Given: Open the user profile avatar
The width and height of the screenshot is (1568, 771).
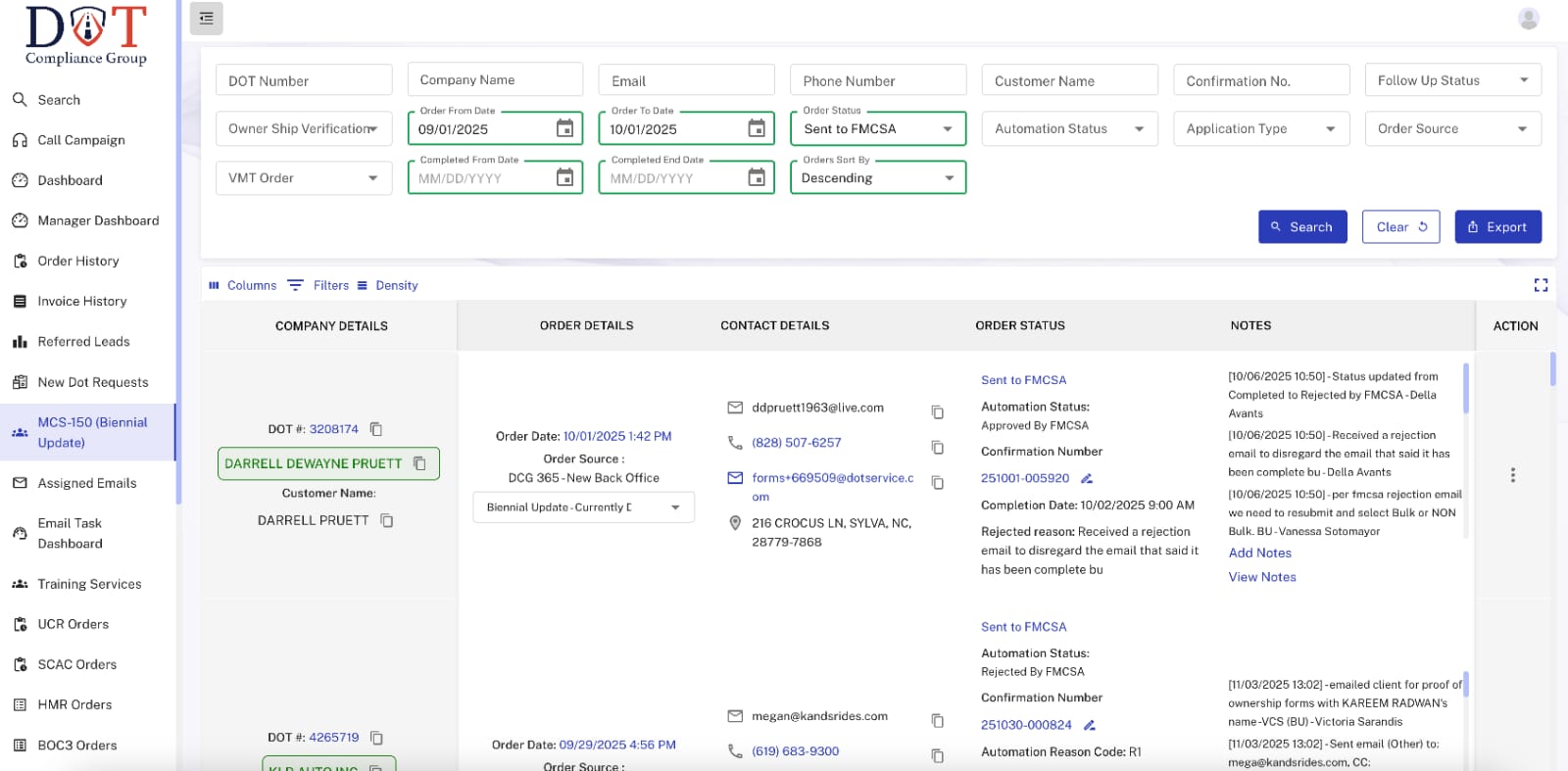Looking at the screenshot, I should tap(1528, 19).
